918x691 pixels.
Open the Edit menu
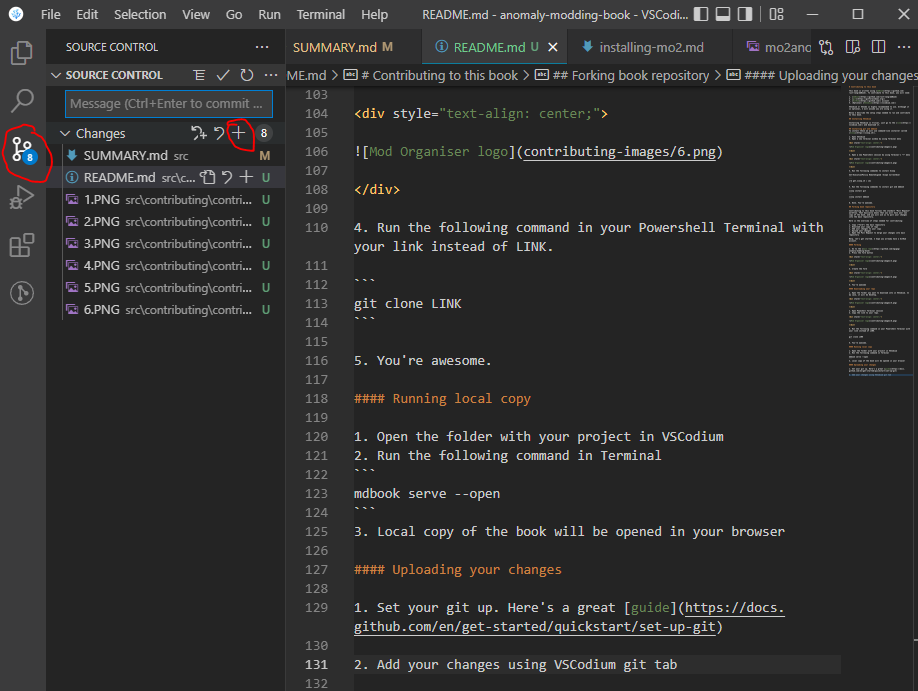click(x=87, y=14)
